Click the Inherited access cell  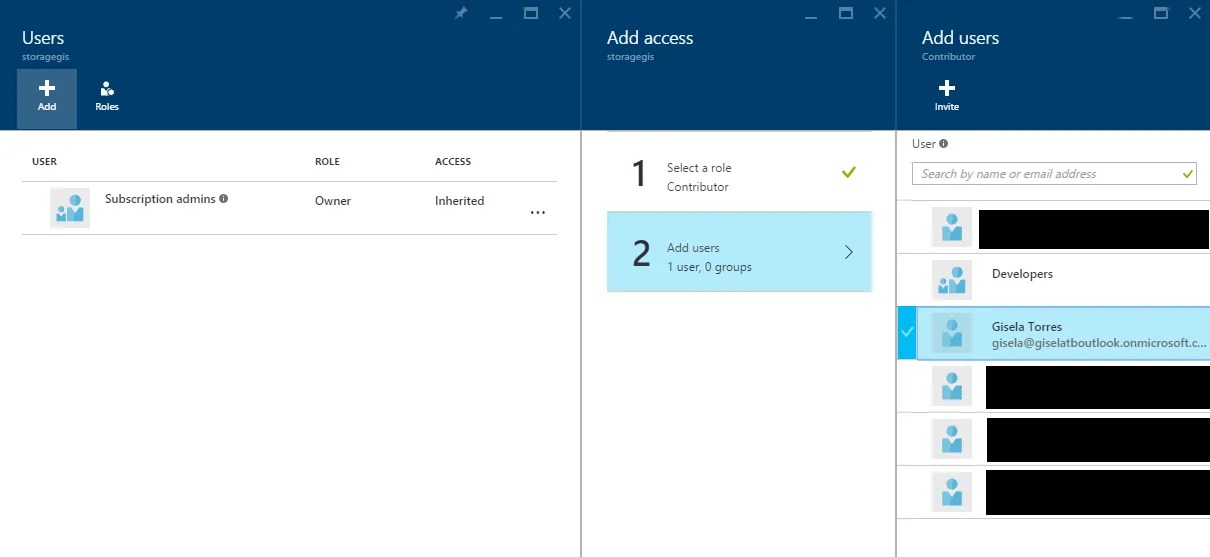tap(459, 201)
